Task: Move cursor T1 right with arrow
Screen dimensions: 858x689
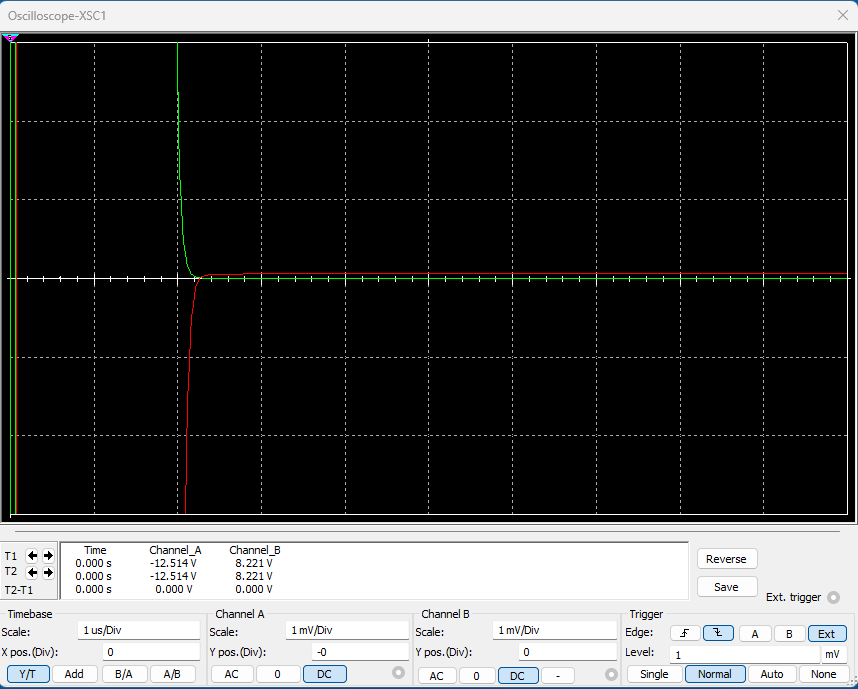Action: coord(48,555)
